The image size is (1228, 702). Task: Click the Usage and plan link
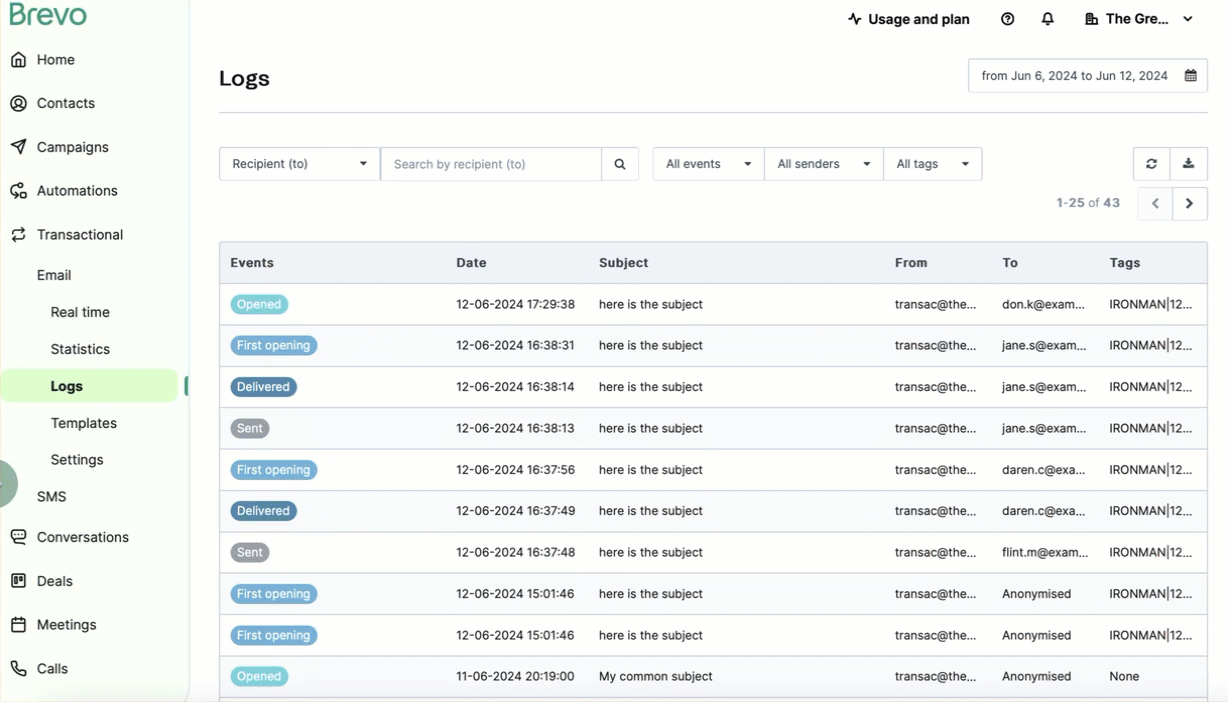(x=908, y=19)
